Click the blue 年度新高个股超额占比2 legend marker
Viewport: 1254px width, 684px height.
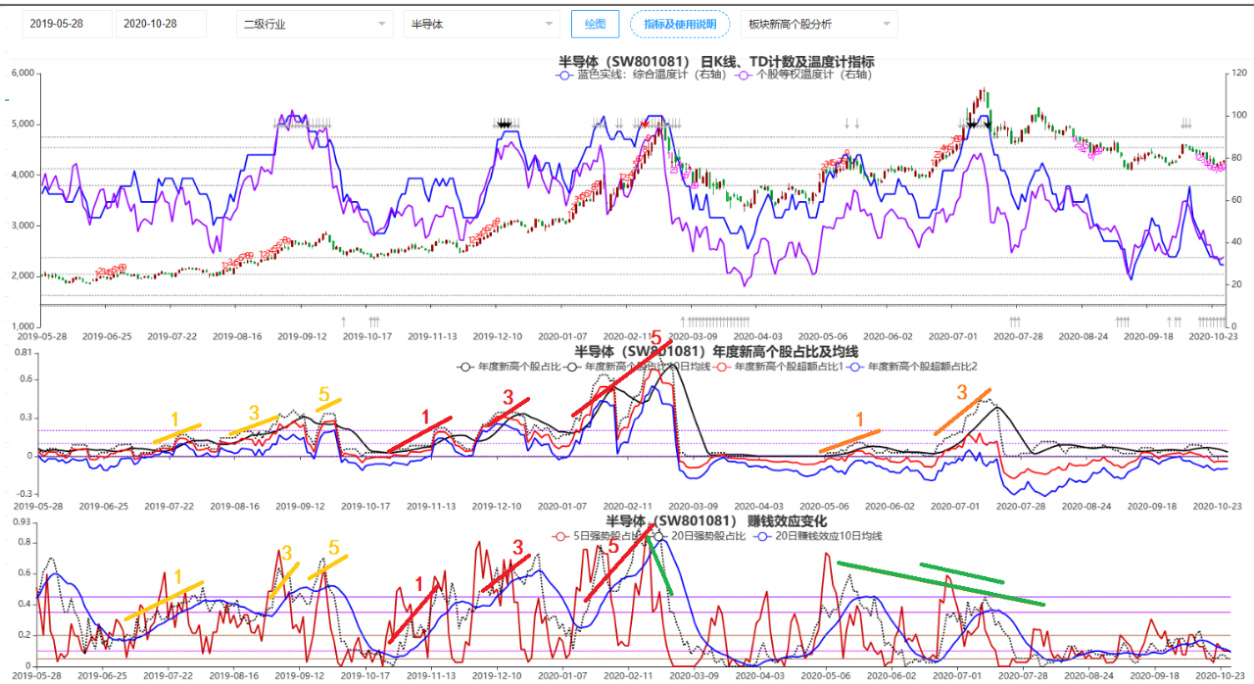[x=856, y=367]
